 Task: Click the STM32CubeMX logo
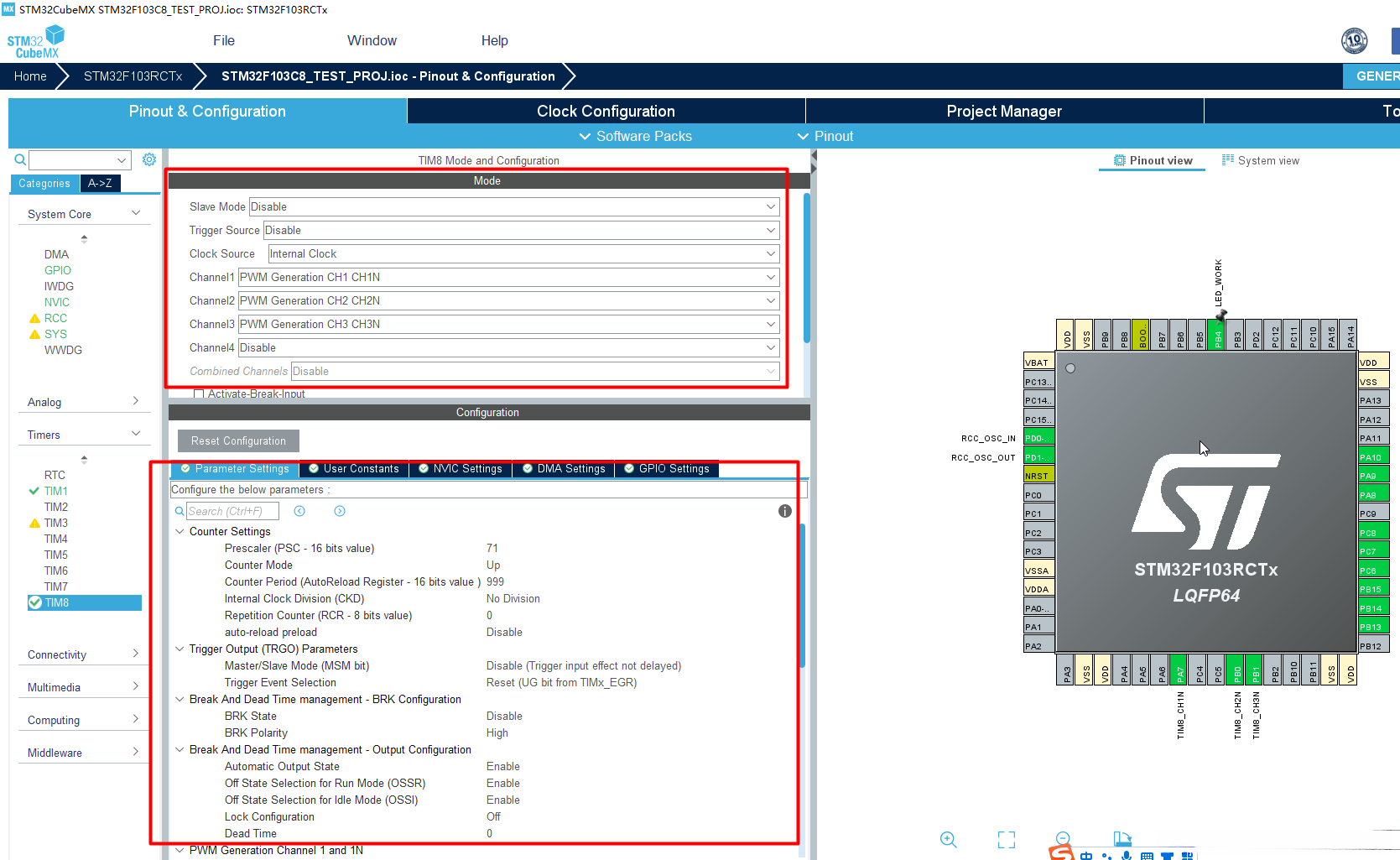[x=35, y=41]
